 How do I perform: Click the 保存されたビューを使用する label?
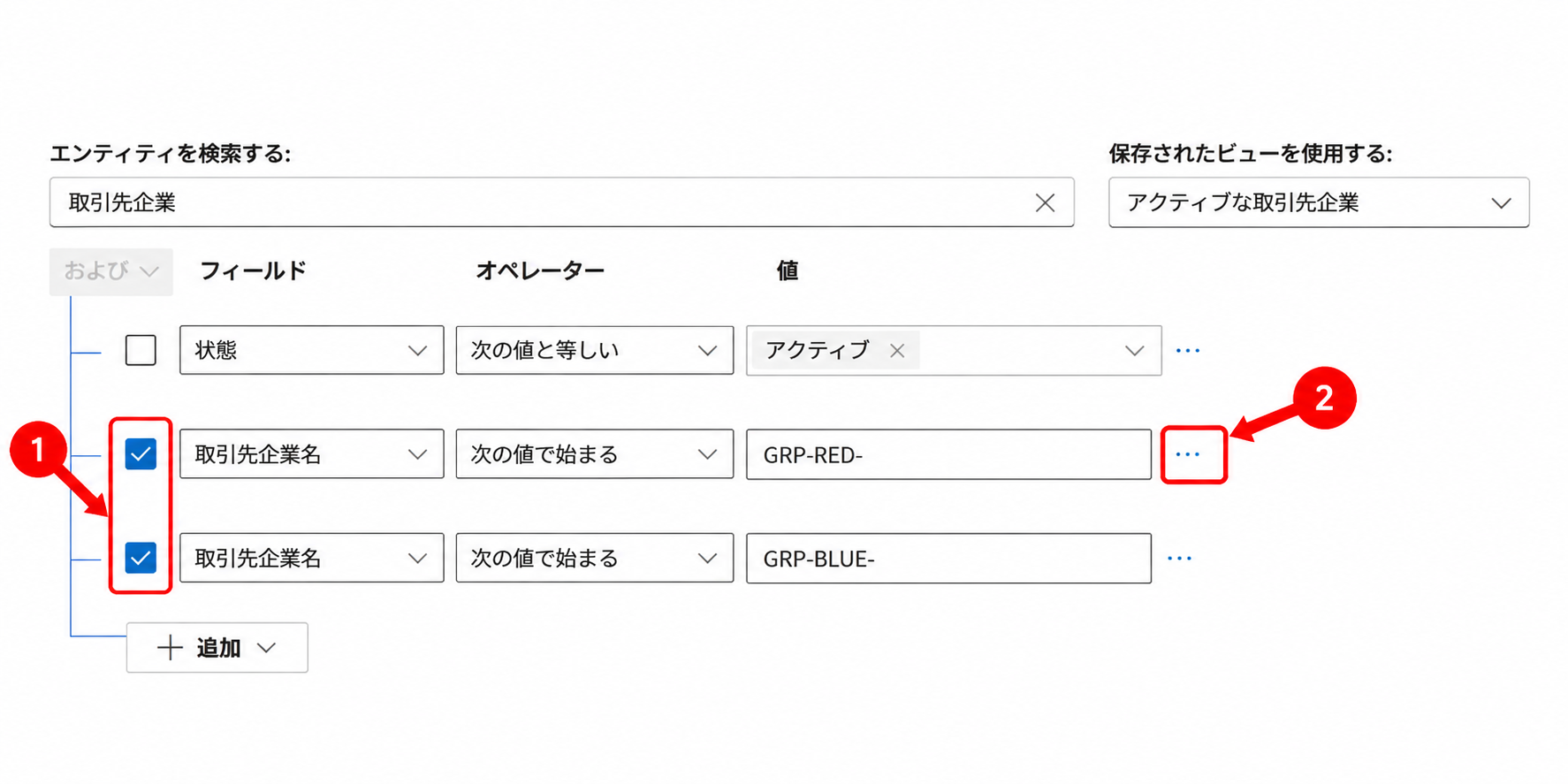click(1251, 154)
